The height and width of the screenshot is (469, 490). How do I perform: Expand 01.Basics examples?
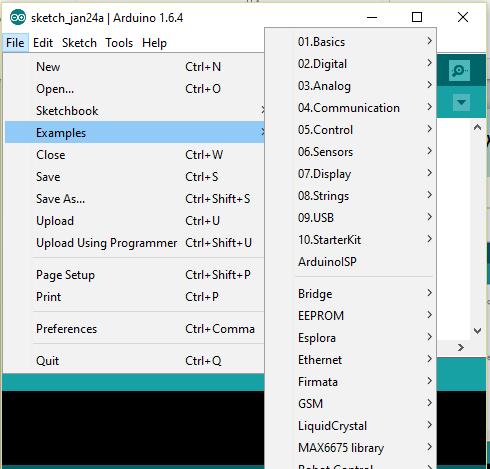(351, 42)
